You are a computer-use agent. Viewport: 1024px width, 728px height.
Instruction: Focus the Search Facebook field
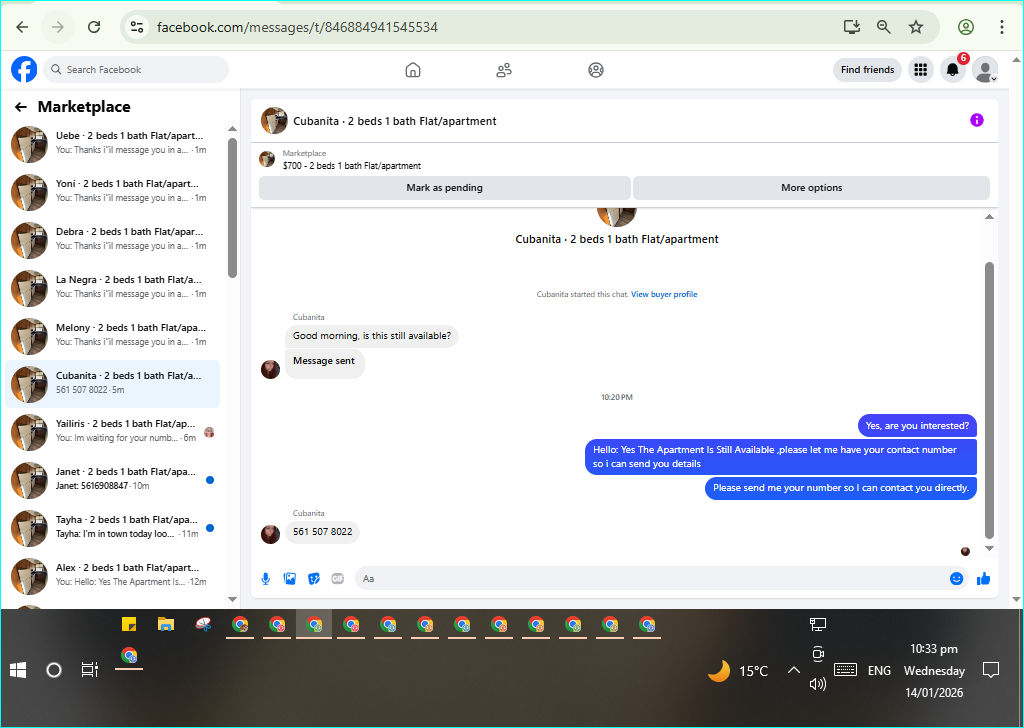136,69
